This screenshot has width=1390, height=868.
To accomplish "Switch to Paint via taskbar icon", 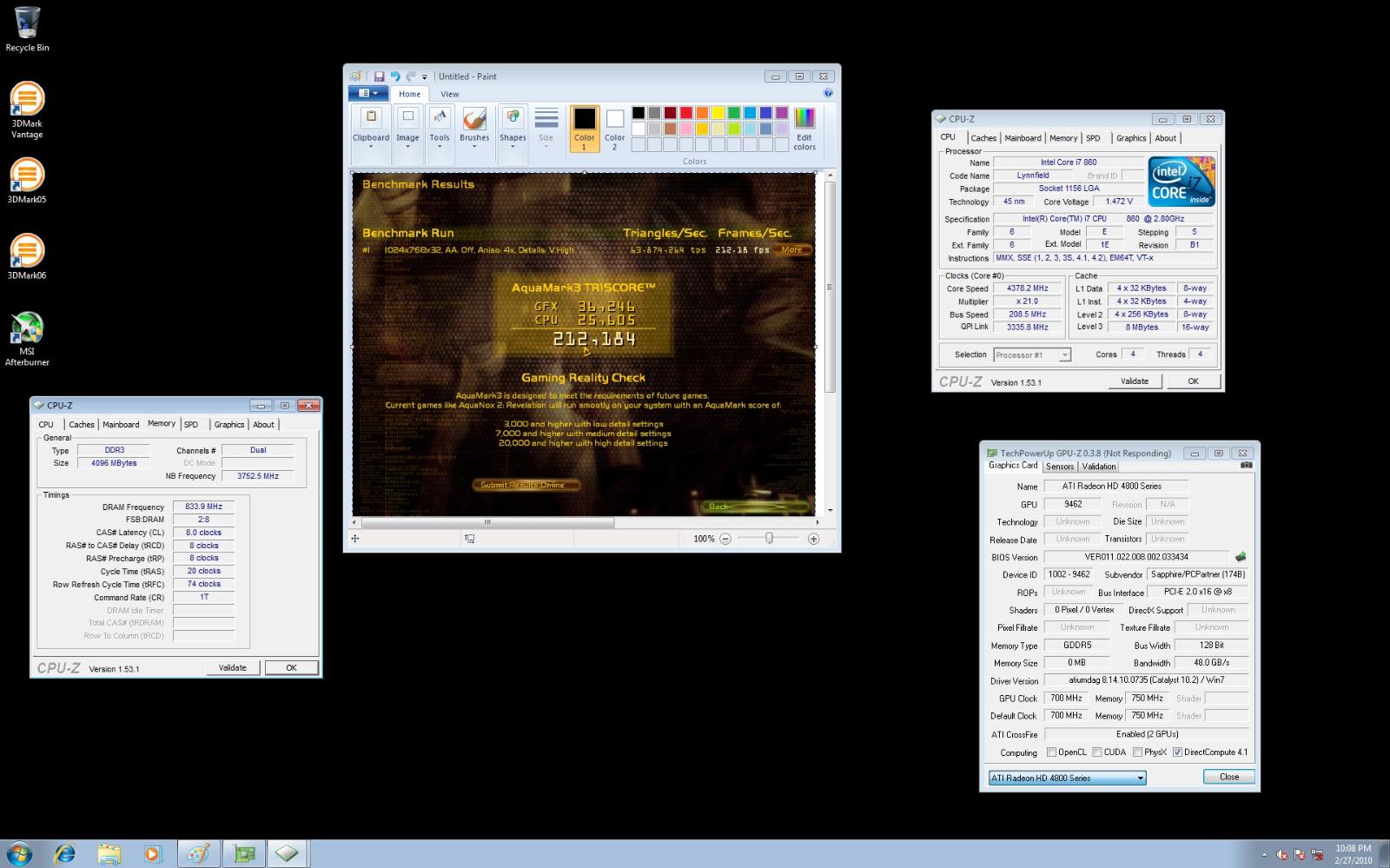I will coord(199,853).
